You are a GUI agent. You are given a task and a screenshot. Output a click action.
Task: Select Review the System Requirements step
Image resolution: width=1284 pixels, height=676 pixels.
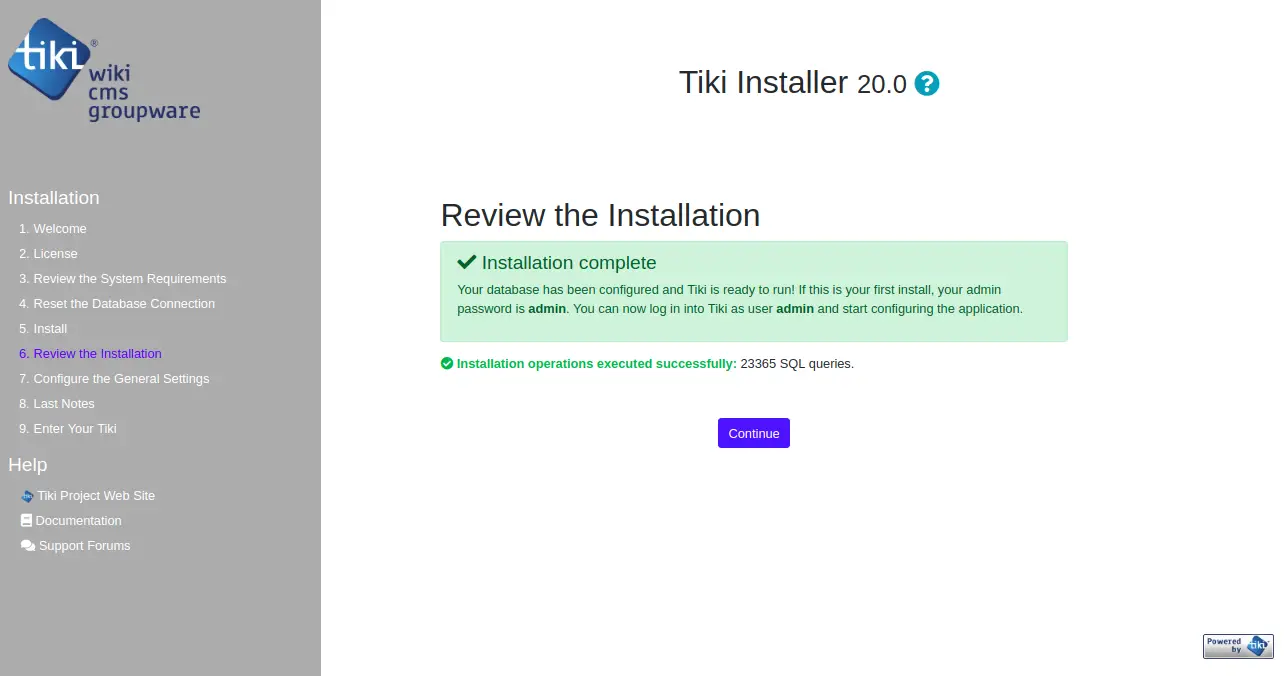(x=123, y=279)
